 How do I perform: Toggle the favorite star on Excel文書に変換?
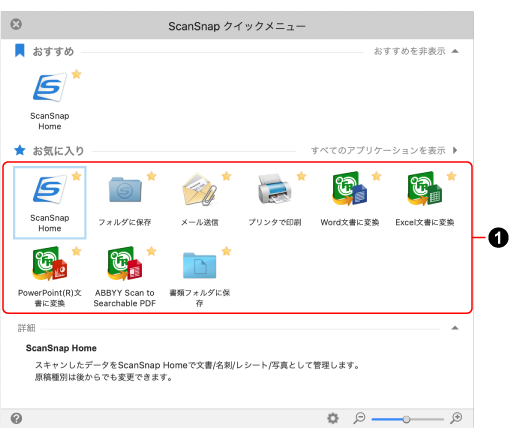pos(452,176)
